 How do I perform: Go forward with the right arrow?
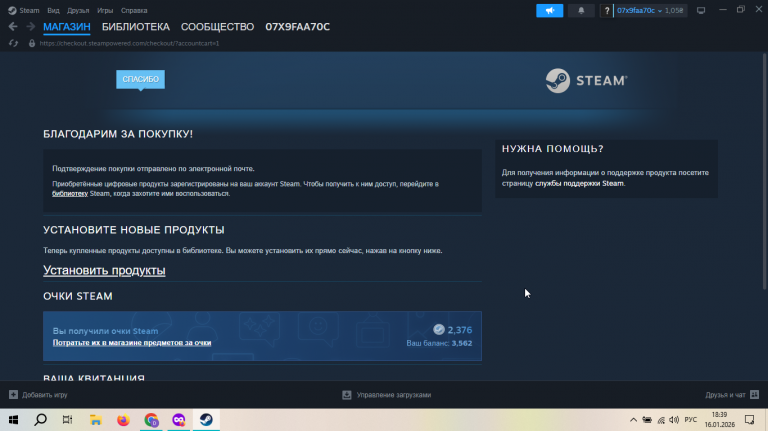pyautogui.click(x=30, y=26)
